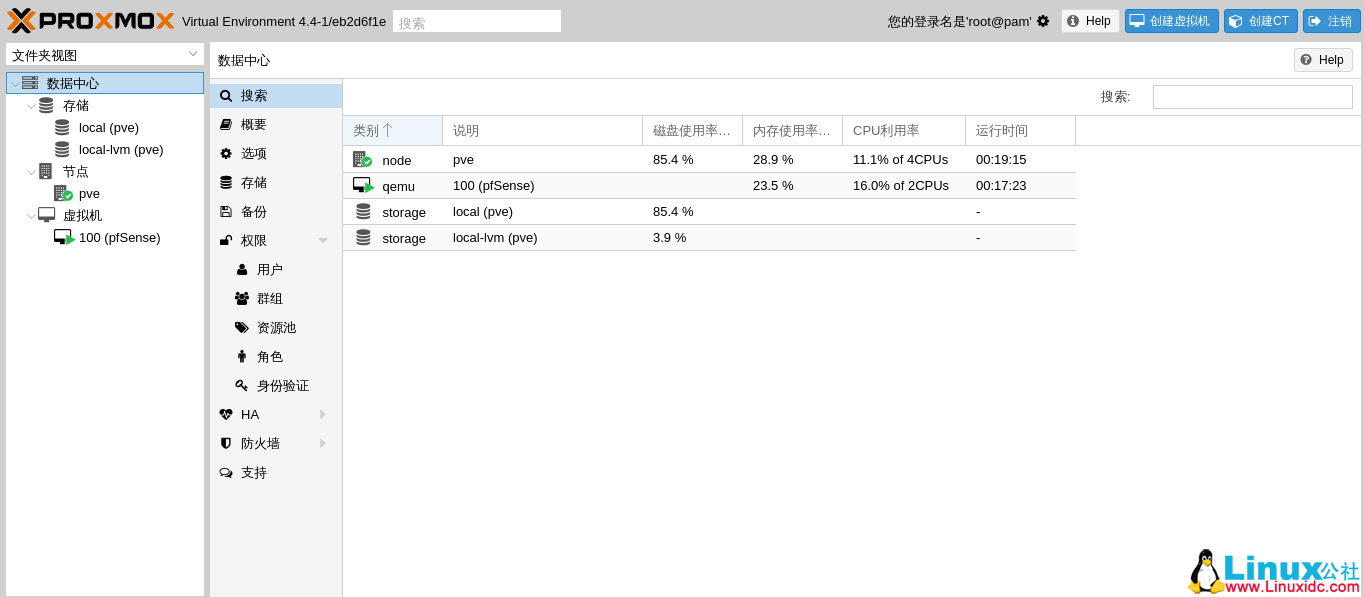1364x597 pixels.
Task: Click the 注销 logout button
Action: 1331,20
